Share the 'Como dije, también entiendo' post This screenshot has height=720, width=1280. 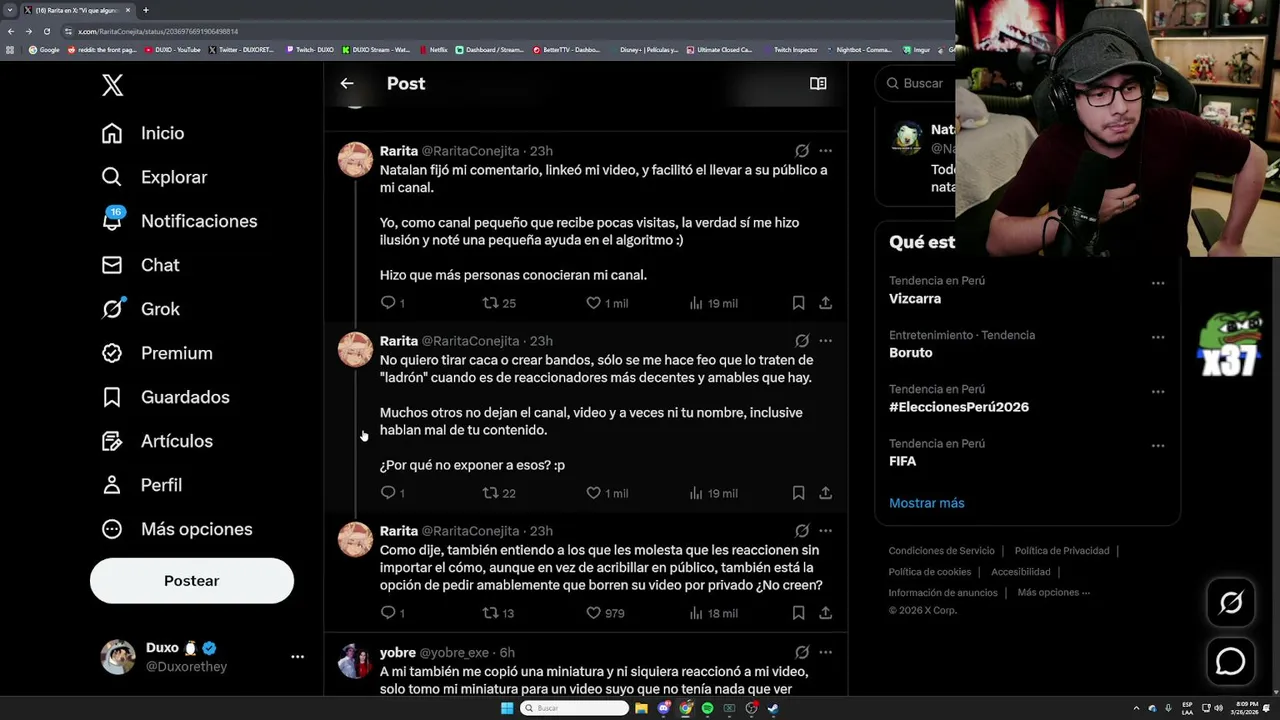pyautogui.click(x=825, y=613)
